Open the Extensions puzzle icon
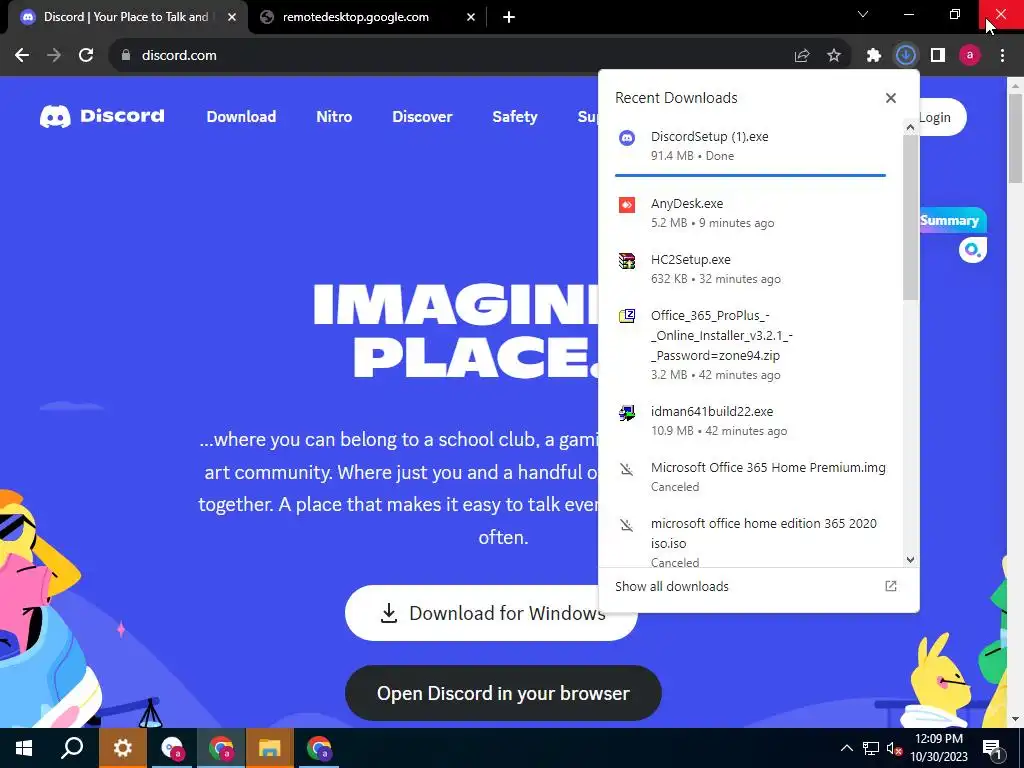1024x768 pixels. click(x=874, y=56)
